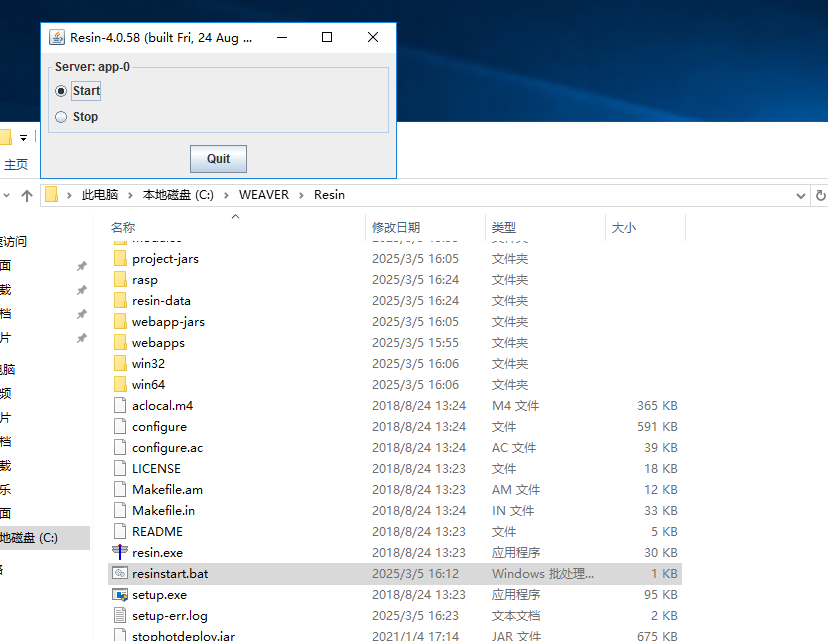The image size is (828, 641).
Task: Minimize the Resin window
Action: [282, 37]
